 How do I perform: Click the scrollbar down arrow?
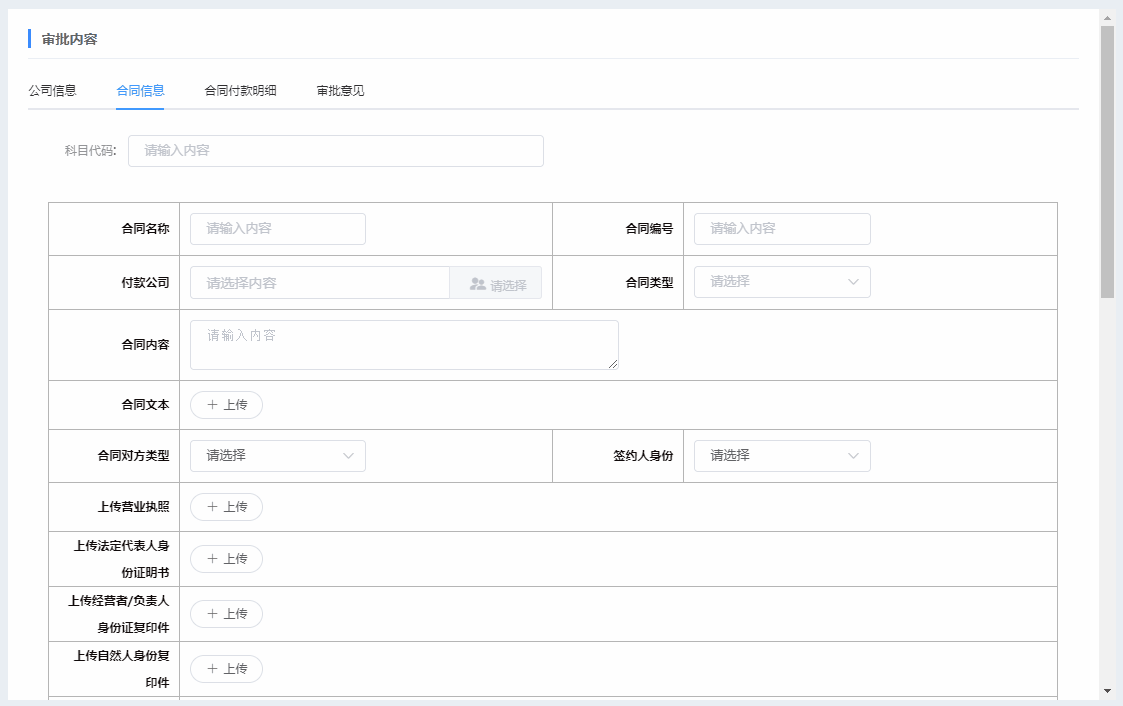pyautogui.click(x=1107, y=690)
